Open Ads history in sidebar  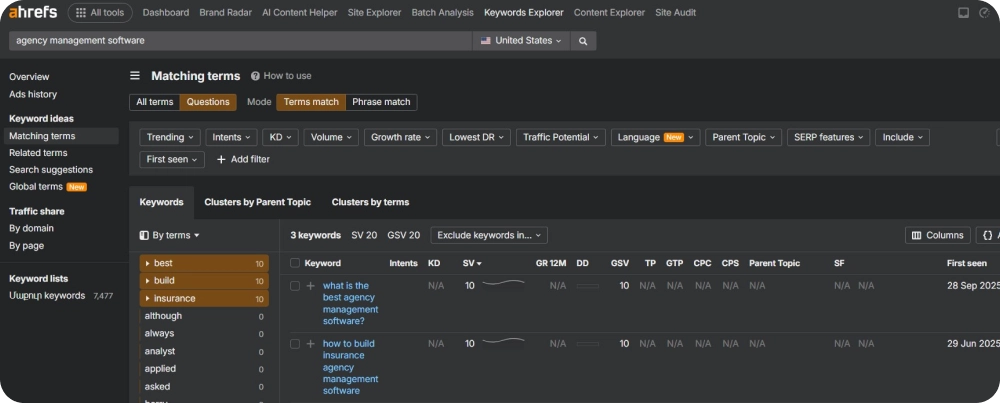[x=33, y=94]
